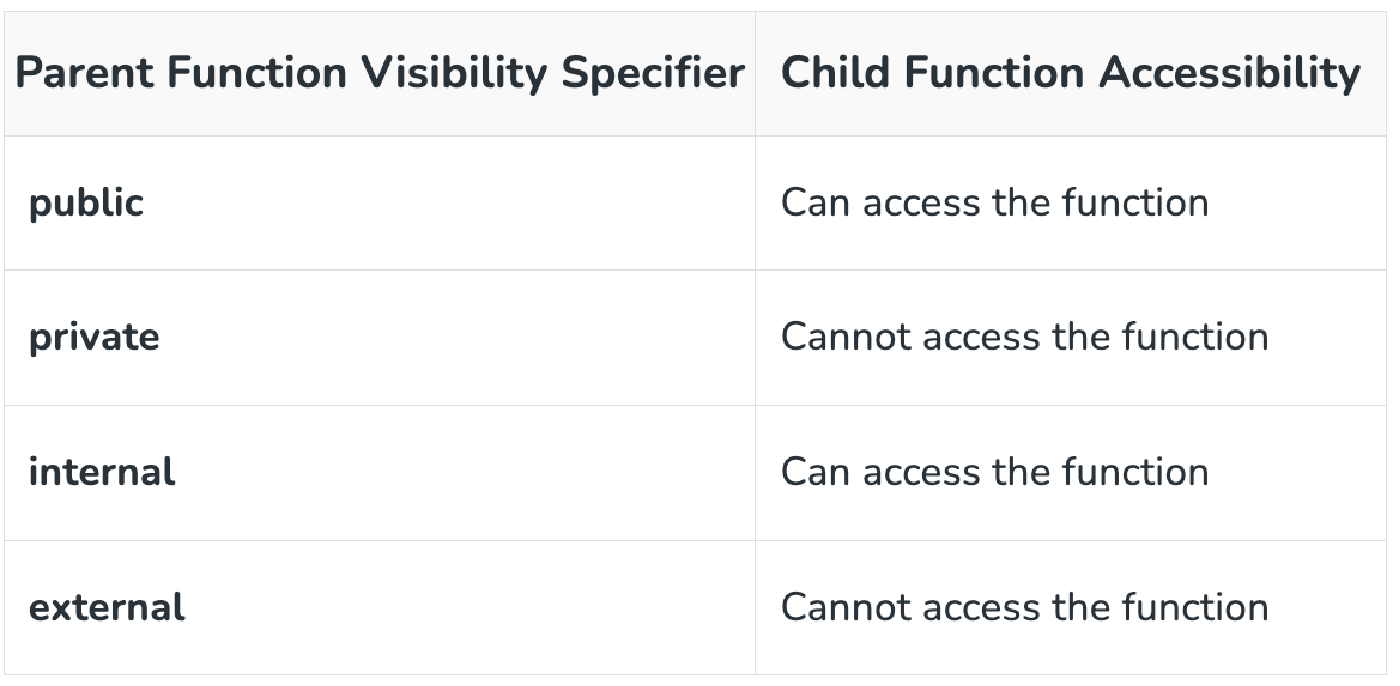The width and height of the screenshot is (1400, 686).
Task: Click the word "Cannot" in the external row
Action: coord(846,607)
